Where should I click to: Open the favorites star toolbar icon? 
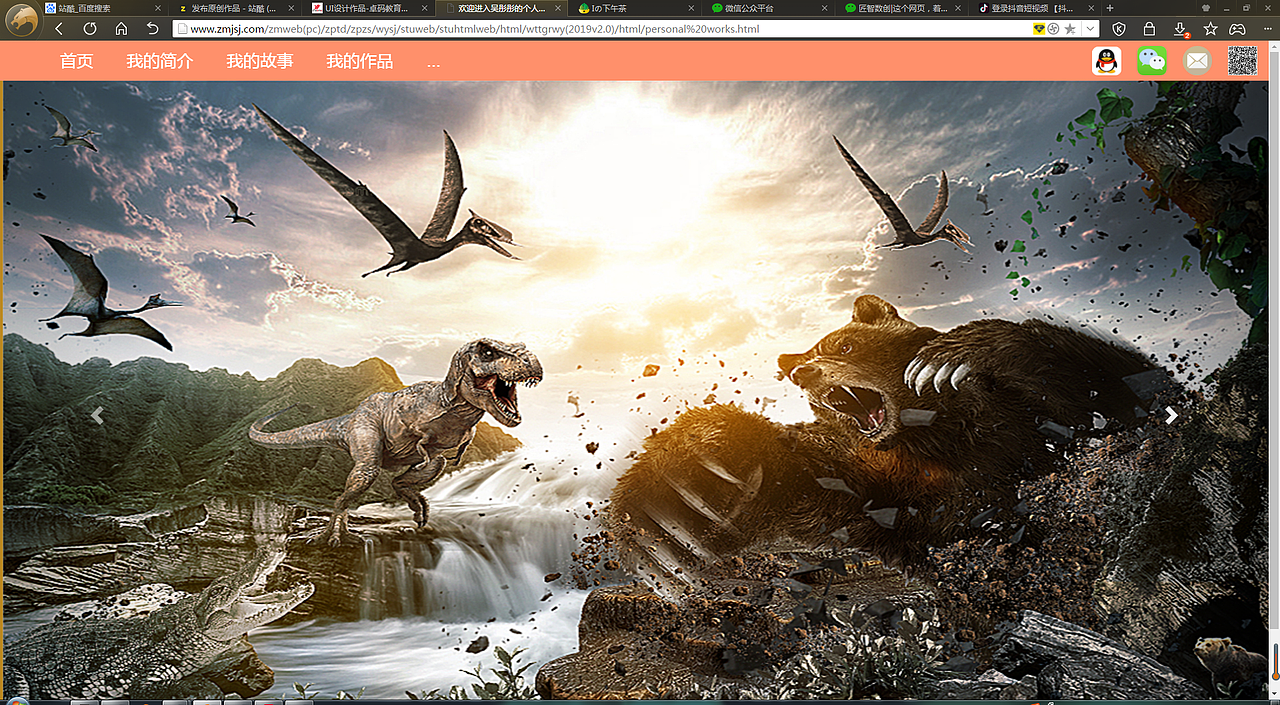click(1210, 29)
